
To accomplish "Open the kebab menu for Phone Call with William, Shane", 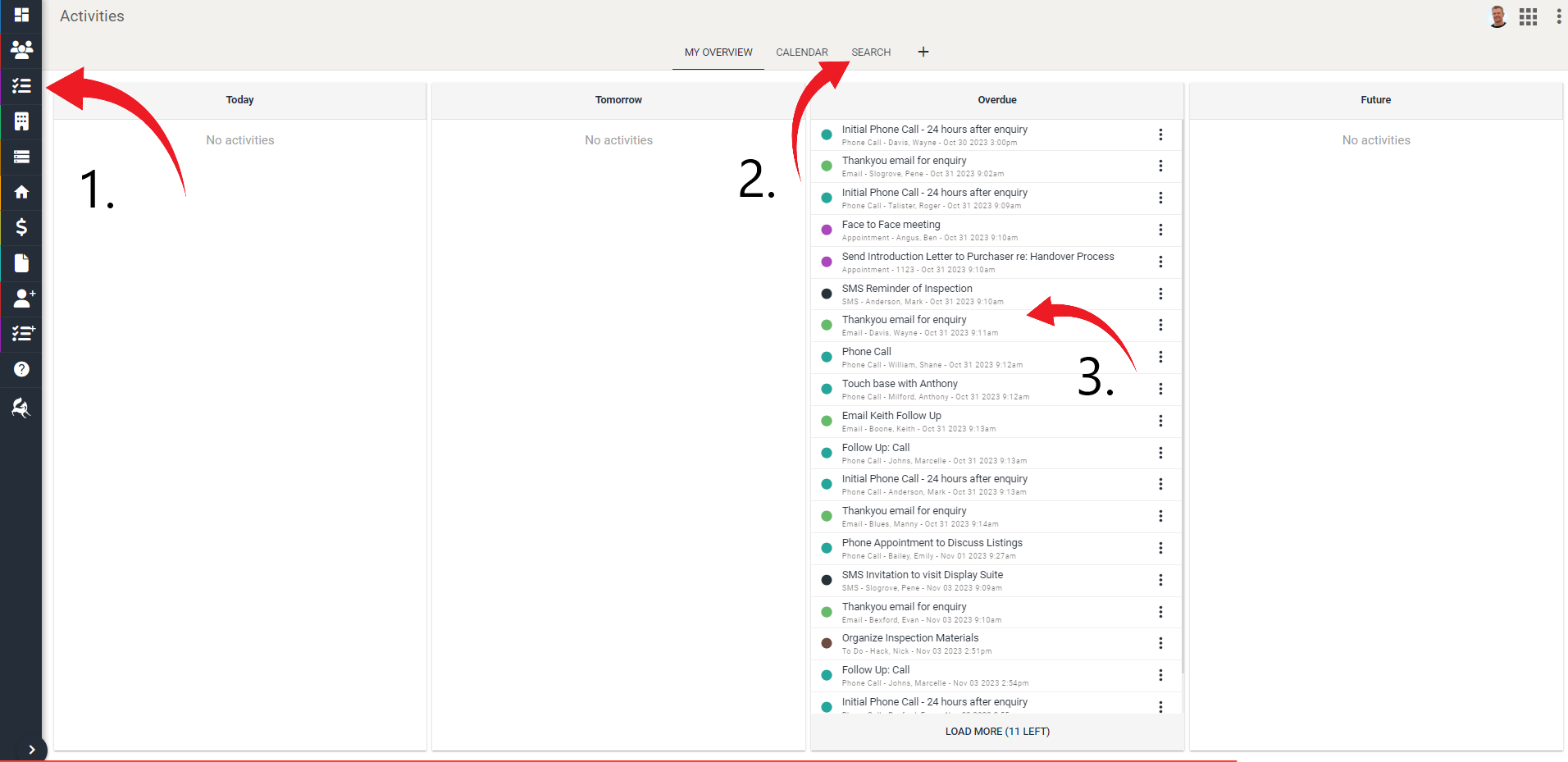I will click(x=1161, y=357).
